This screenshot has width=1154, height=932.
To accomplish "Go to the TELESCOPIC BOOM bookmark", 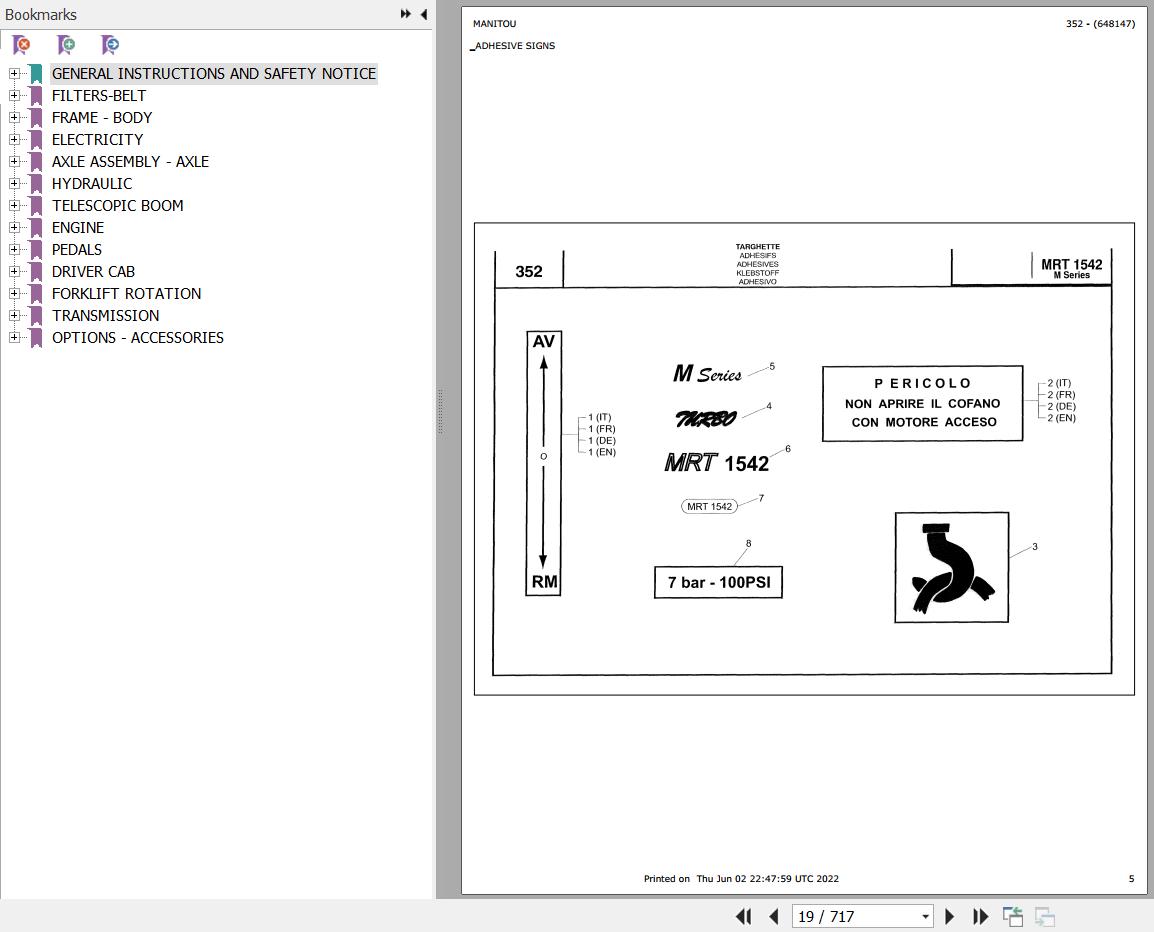I will pos(118,205).
